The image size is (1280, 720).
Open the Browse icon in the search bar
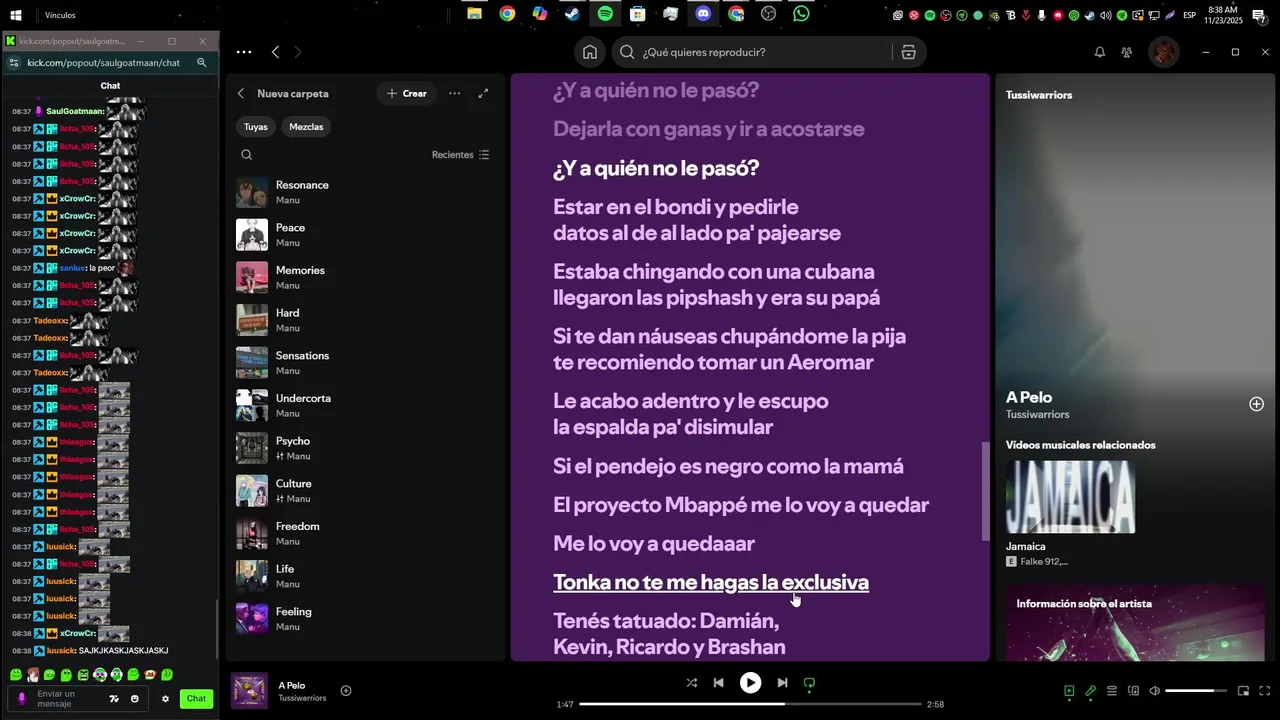[x=908, y=52]
